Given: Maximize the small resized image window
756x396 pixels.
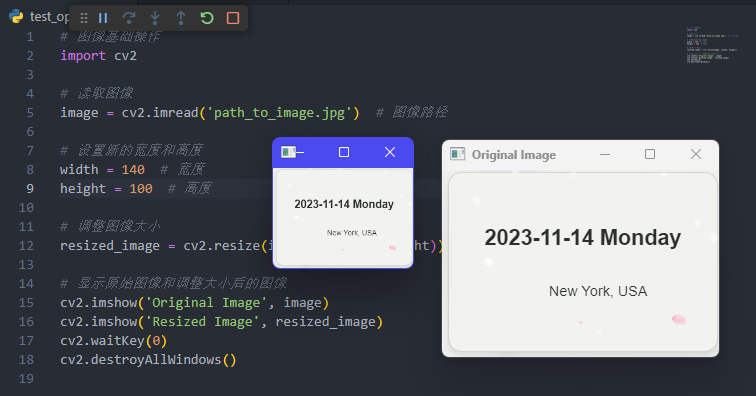Looking at the screenshot, I should pos(344,152).
